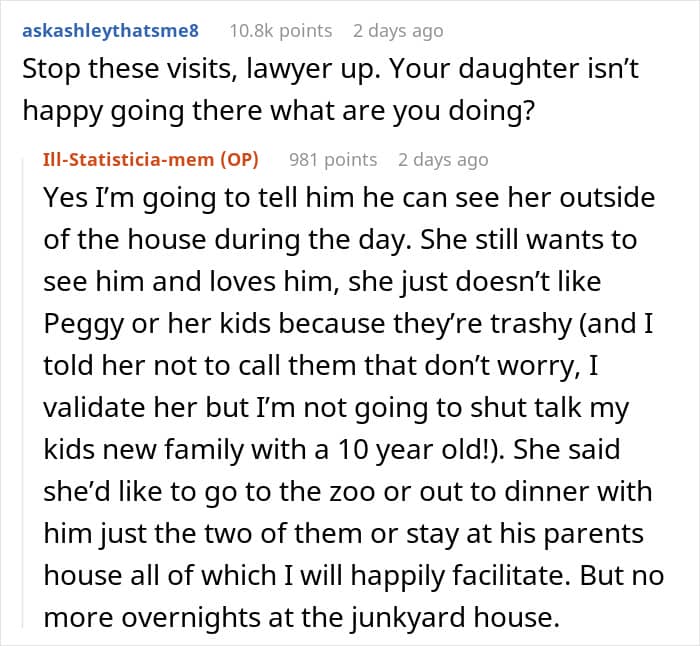
Task: Click the (OP) tag beside Ill-Statisticia-mem
Action: tap(242, 159)
